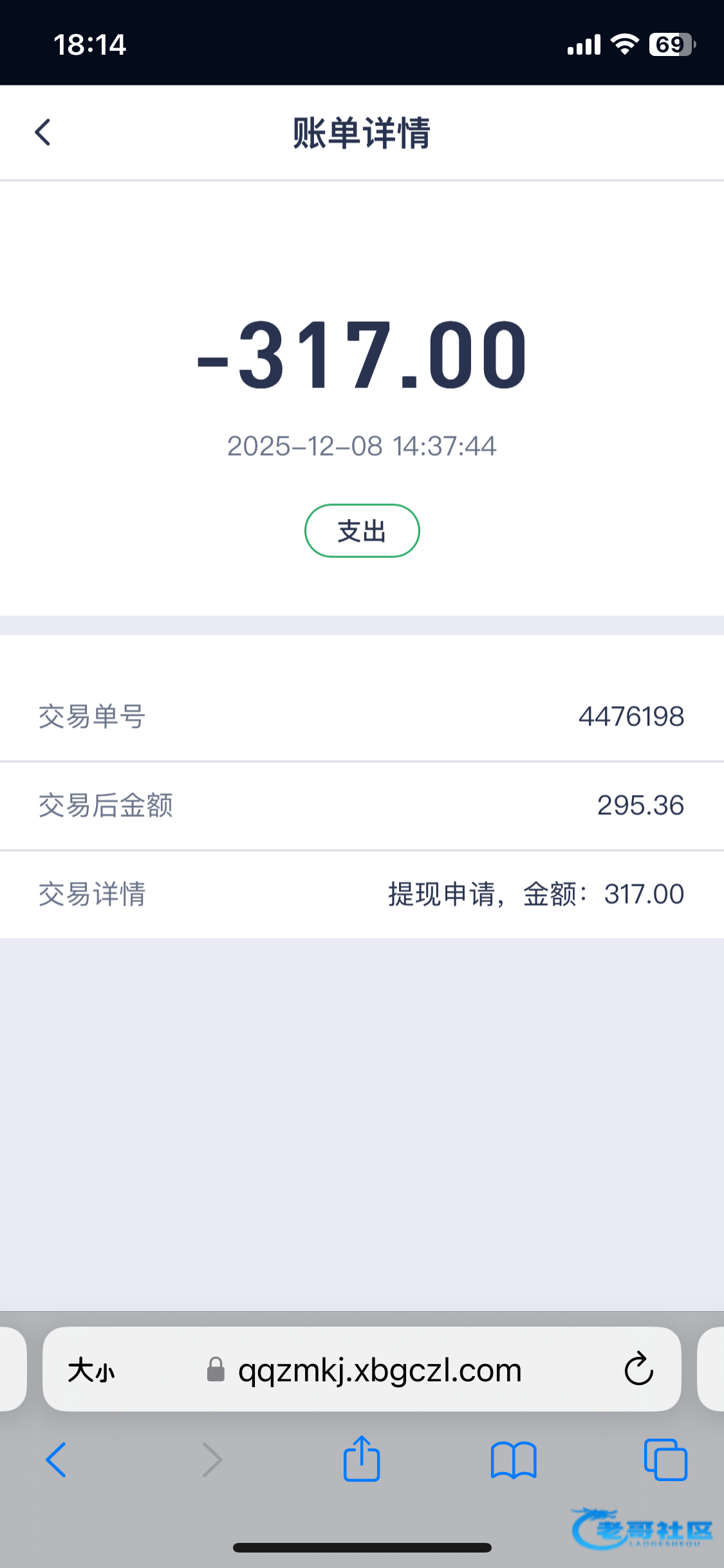Tap the 交易后金额 balance value 295.36
This screenshot has width=724, height=1568.
640,805
